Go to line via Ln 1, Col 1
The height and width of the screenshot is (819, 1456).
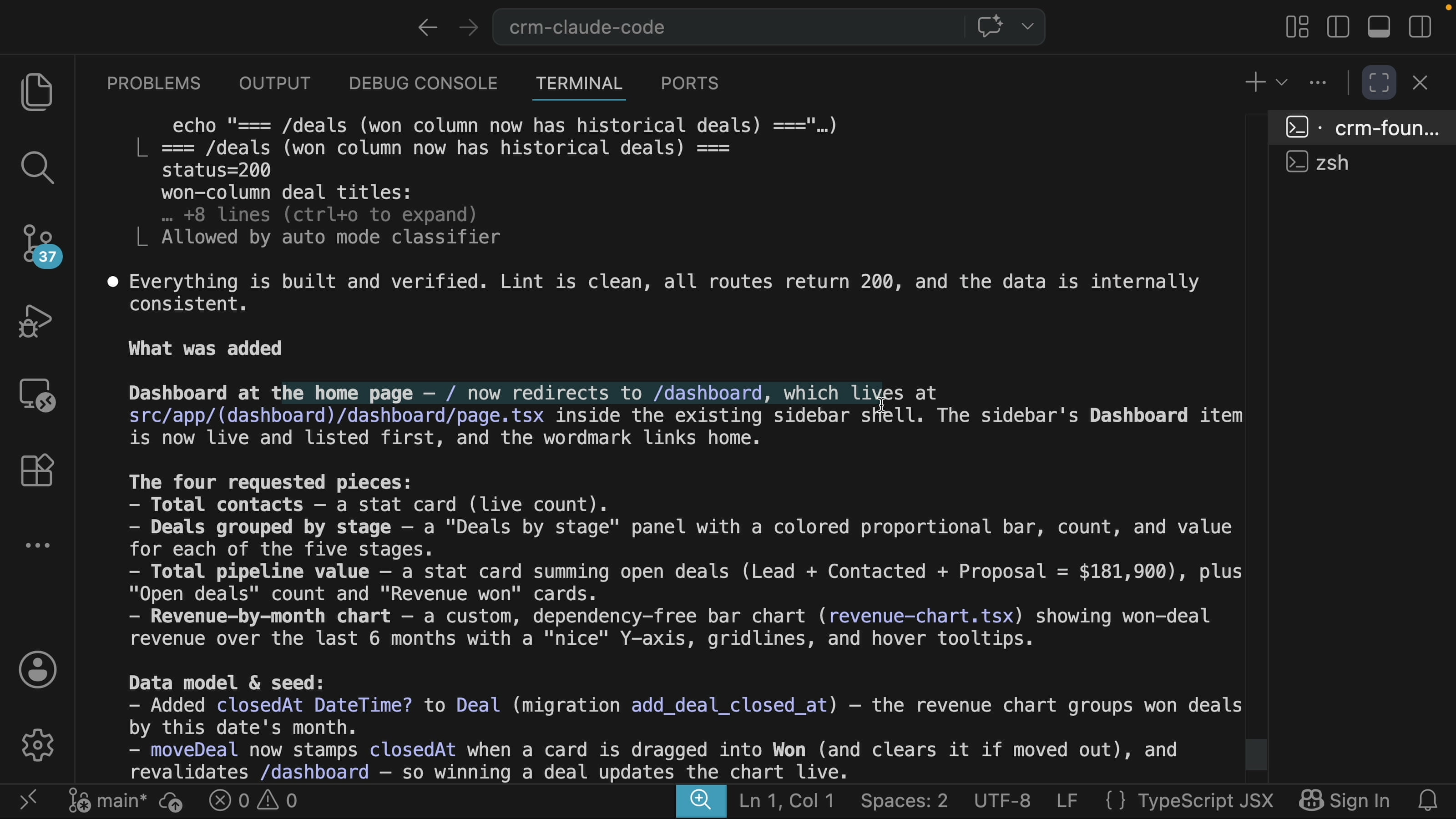click(787, 800)
